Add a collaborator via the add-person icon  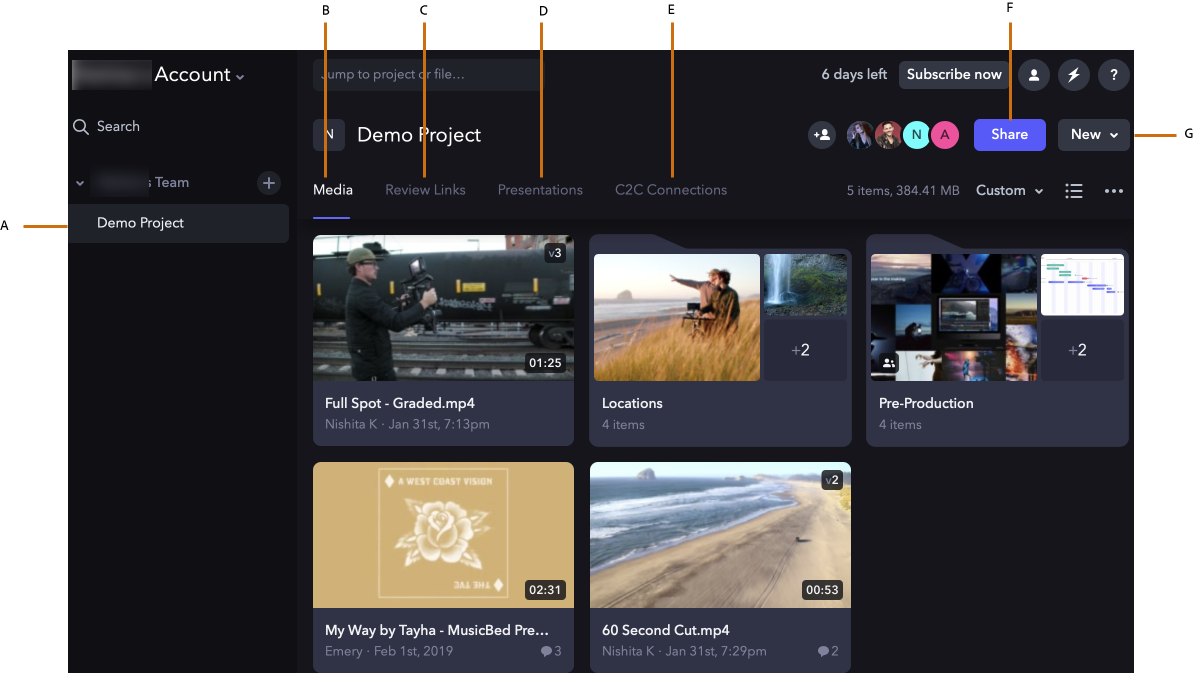[x=821, y=135]
